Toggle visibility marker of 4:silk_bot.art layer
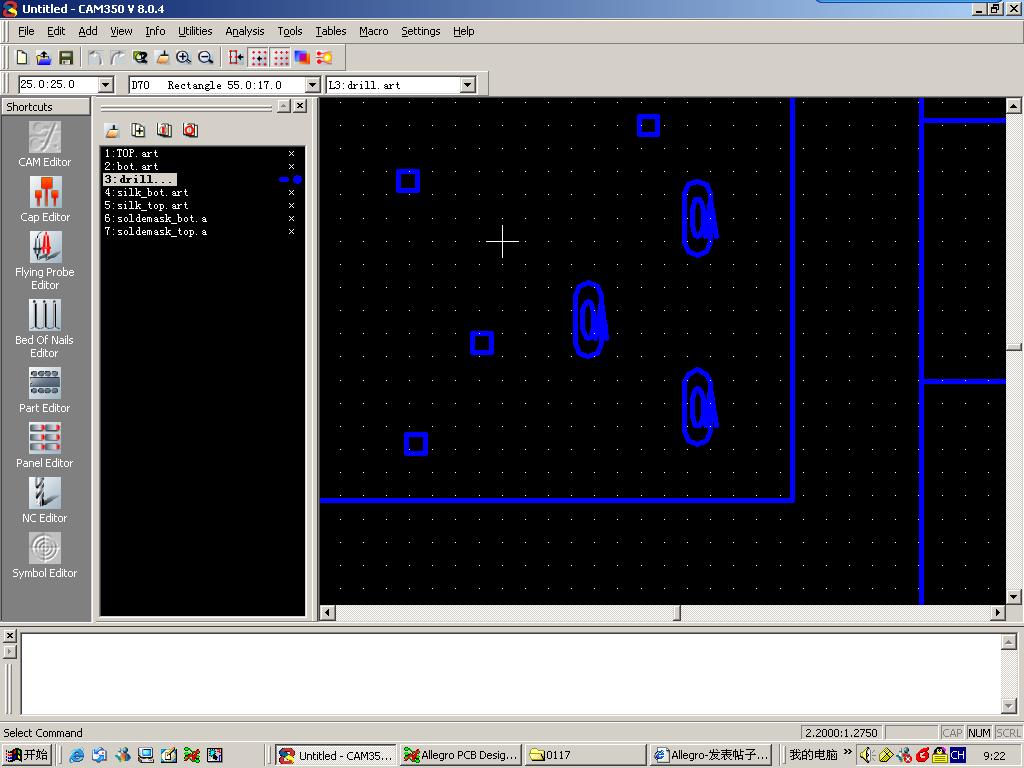The height and width of the screenshot is (768, 1024). 291,193
